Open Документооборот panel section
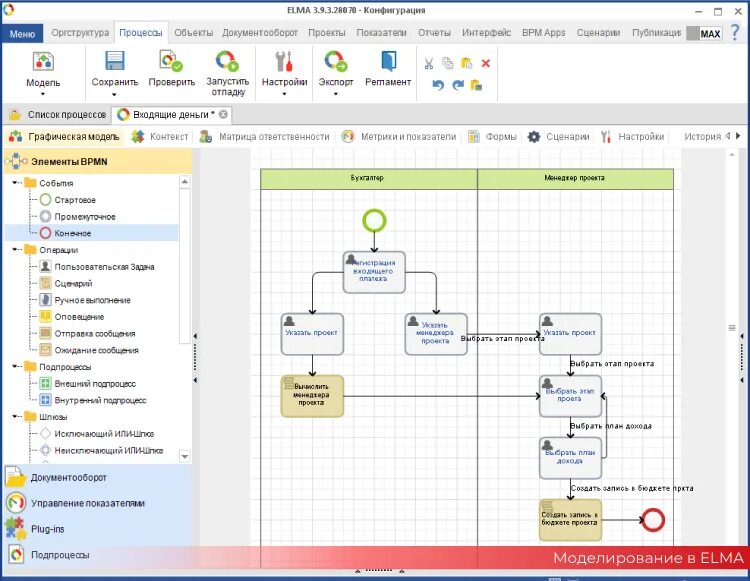Screen dimensions: 750x581 (x=98, y=477)
